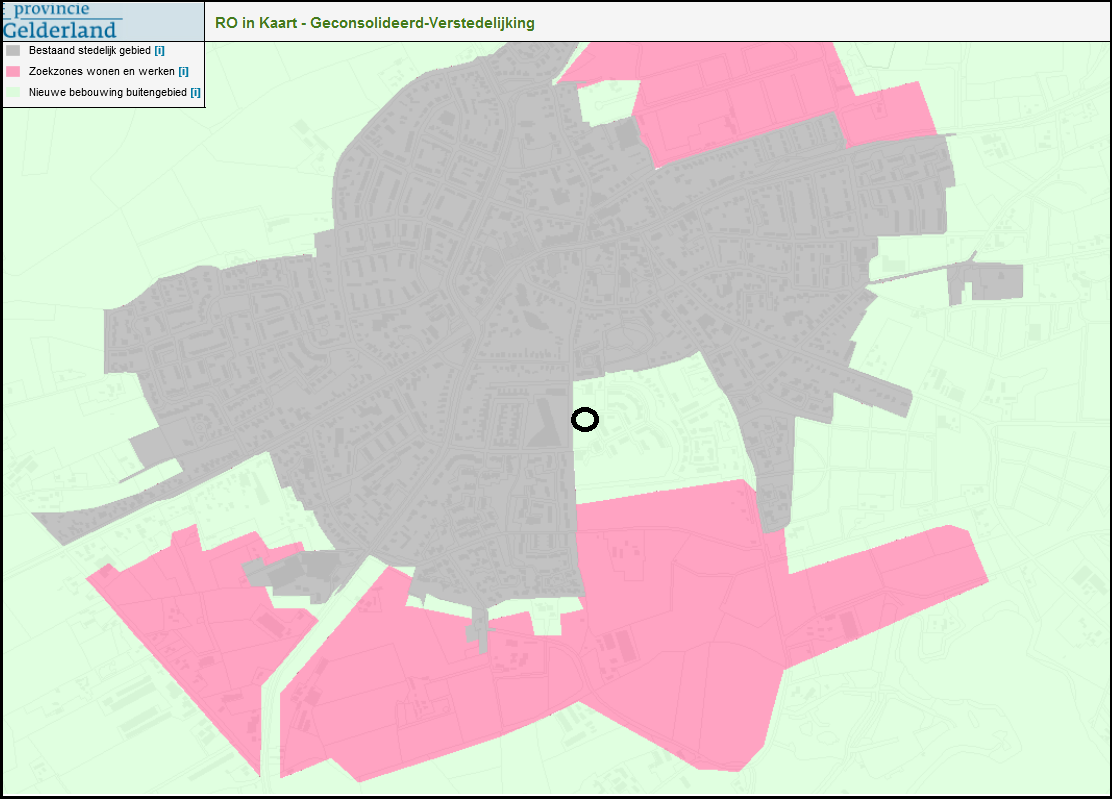Image resolution: width=1112 pixels, height=799 pixels.
Task: Select the gray Bestaand stedelijk gebied swatch
Action: 13,50
